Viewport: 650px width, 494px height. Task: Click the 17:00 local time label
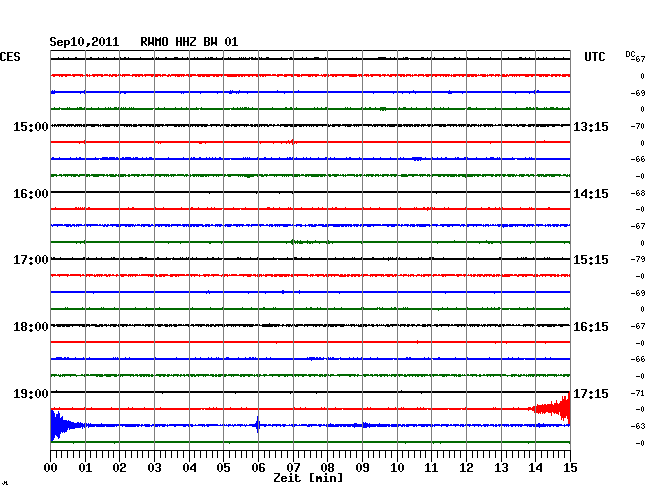[x=31, y=260]
